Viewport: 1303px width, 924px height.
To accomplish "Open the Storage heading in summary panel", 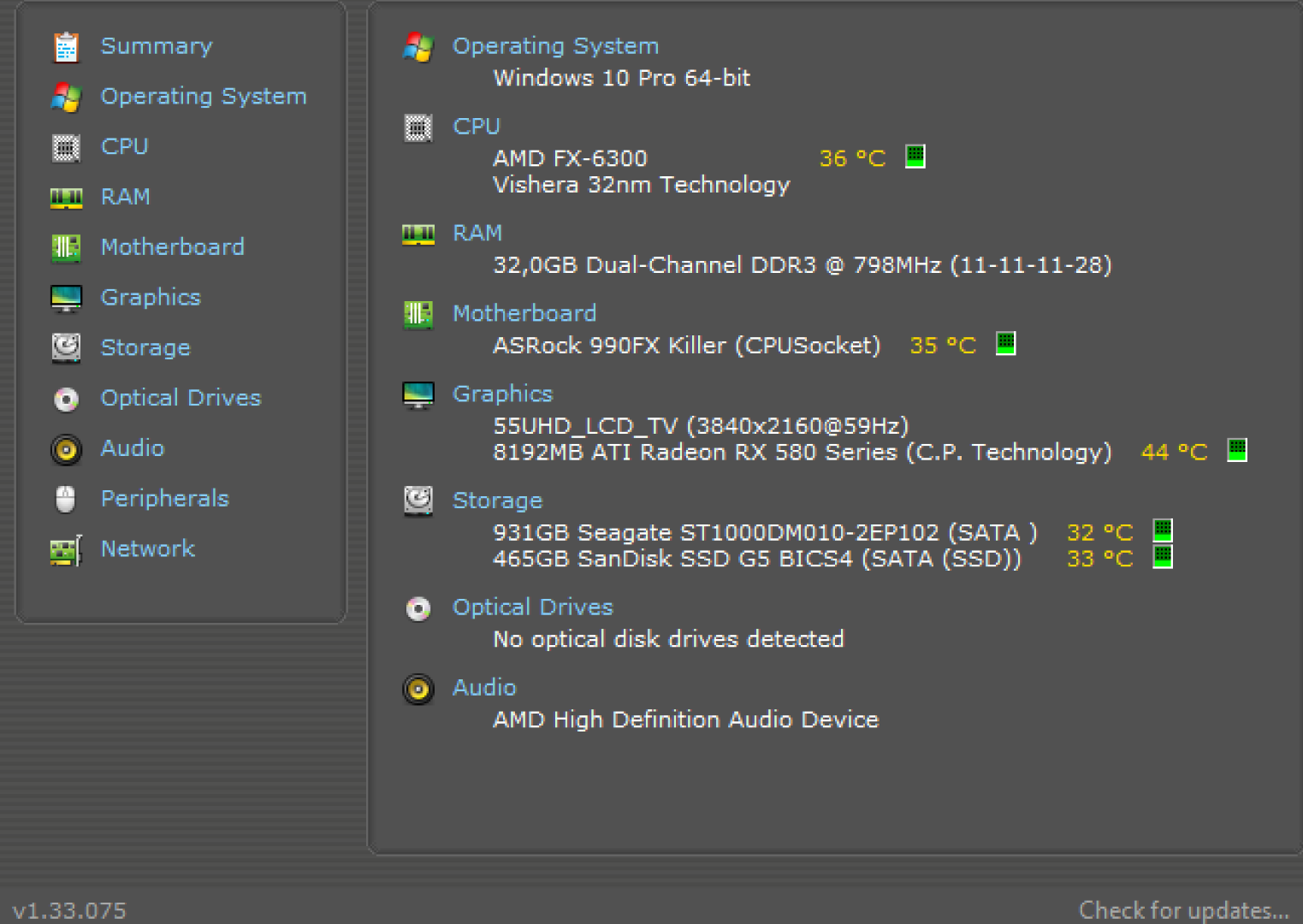I will 497,500.
